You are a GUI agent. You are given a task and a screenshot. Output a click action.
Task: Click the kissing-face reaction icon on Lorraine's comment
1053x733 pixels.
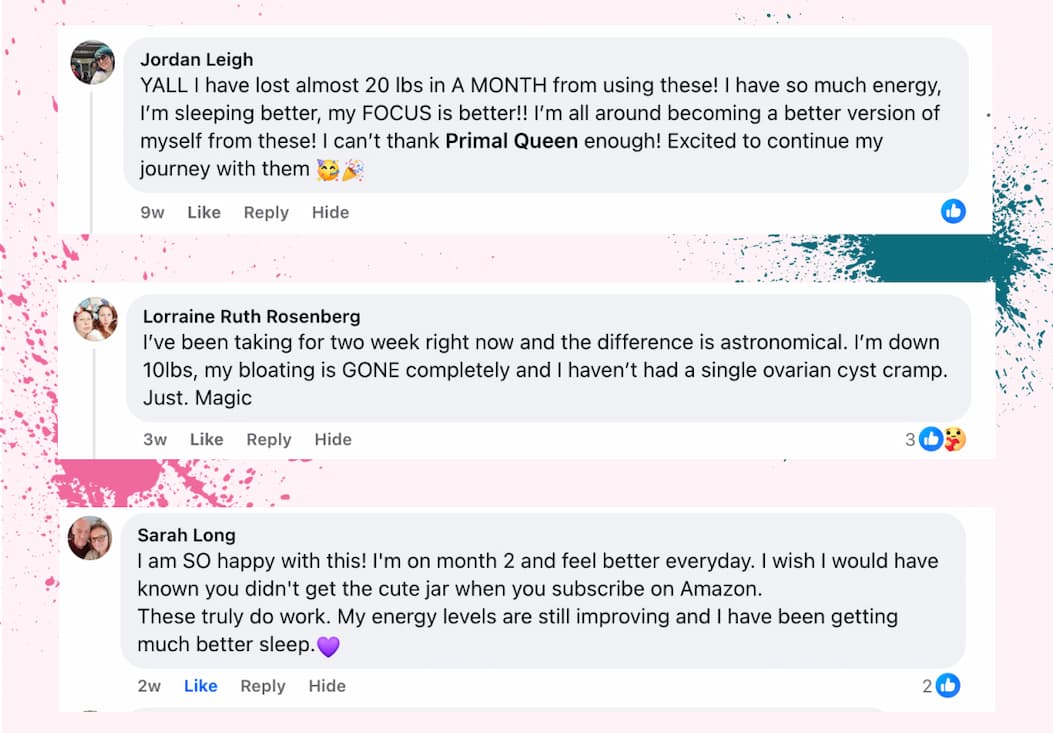[954, 439]
